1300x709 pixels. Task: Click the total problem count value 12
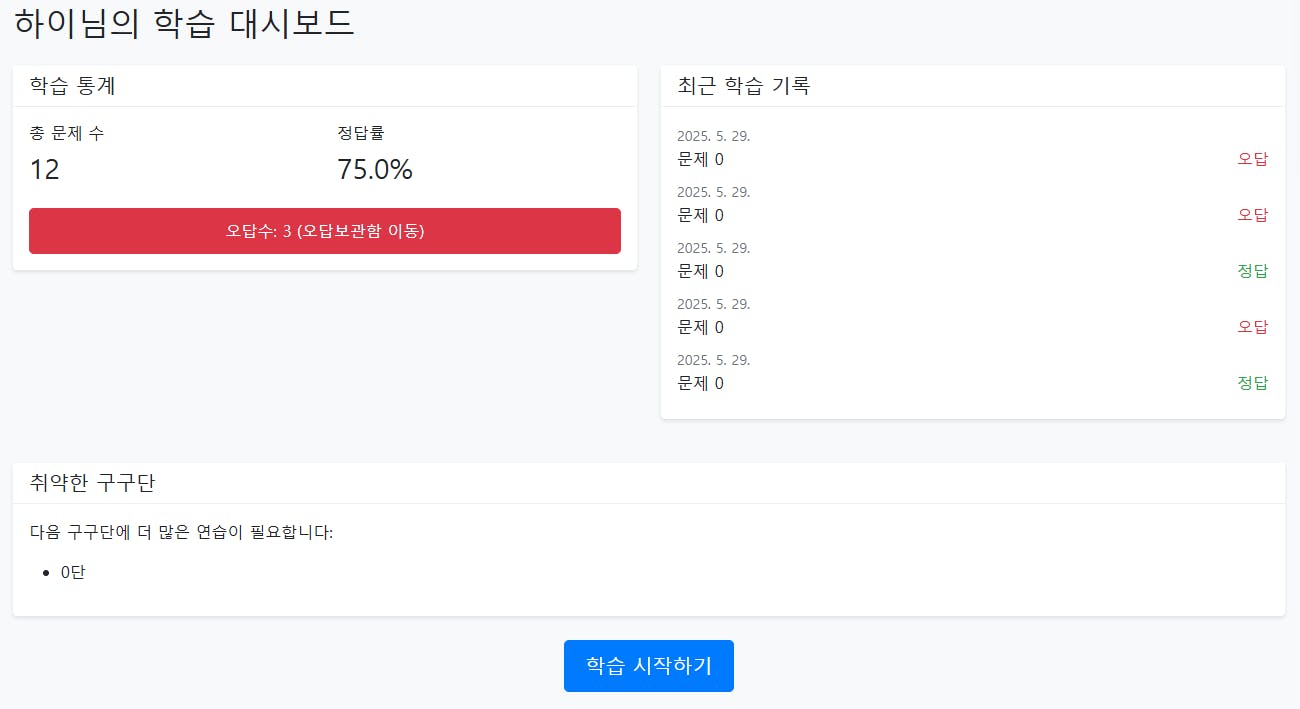[45, 170]
